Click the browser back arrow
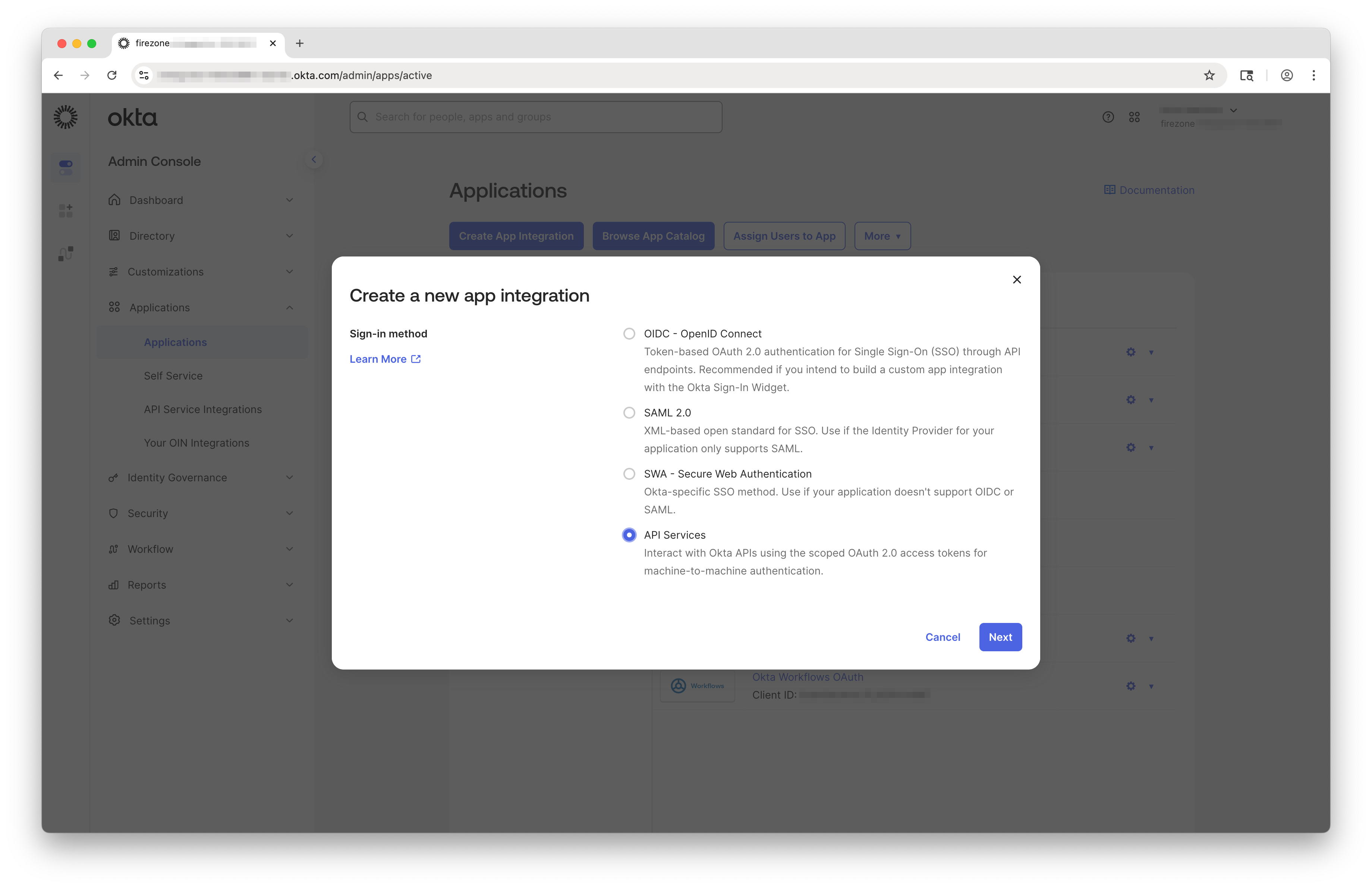This screenshot has height=888, width=1372. [x=58, y=75]
